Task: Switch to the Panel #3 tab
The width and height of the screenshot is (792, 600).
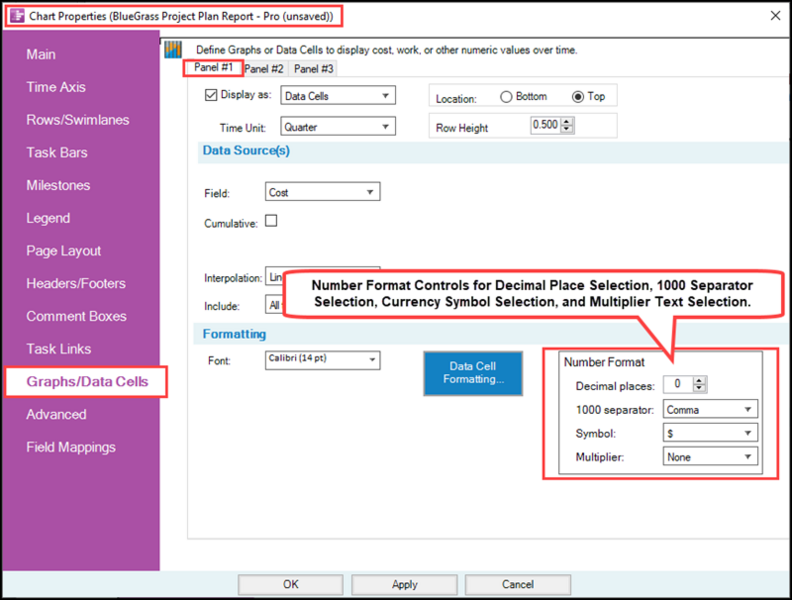Action: pos(314,69)
